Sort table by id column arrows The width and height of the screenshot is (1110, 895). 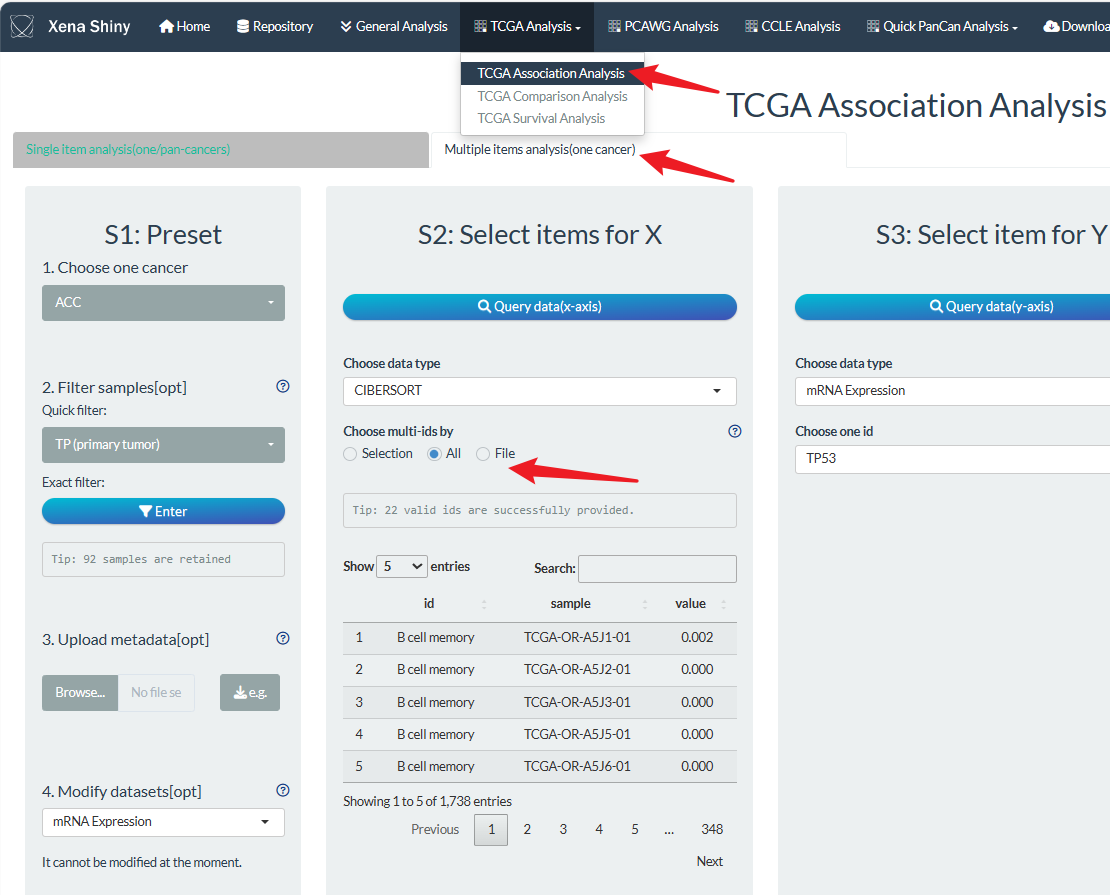click(x=484, y=604)
